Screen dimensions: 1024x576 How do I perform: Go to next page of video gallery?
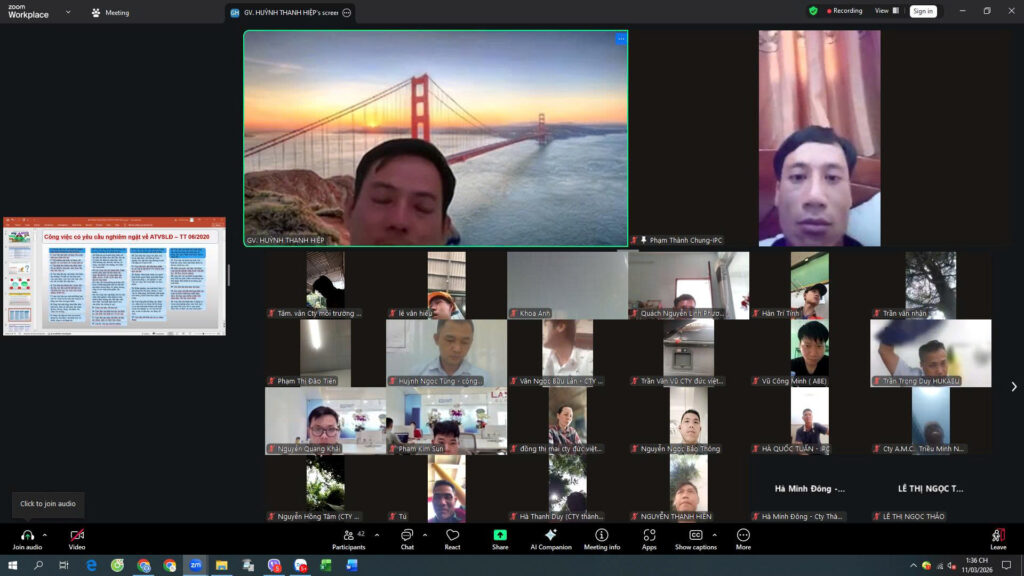click(1013, 387)
